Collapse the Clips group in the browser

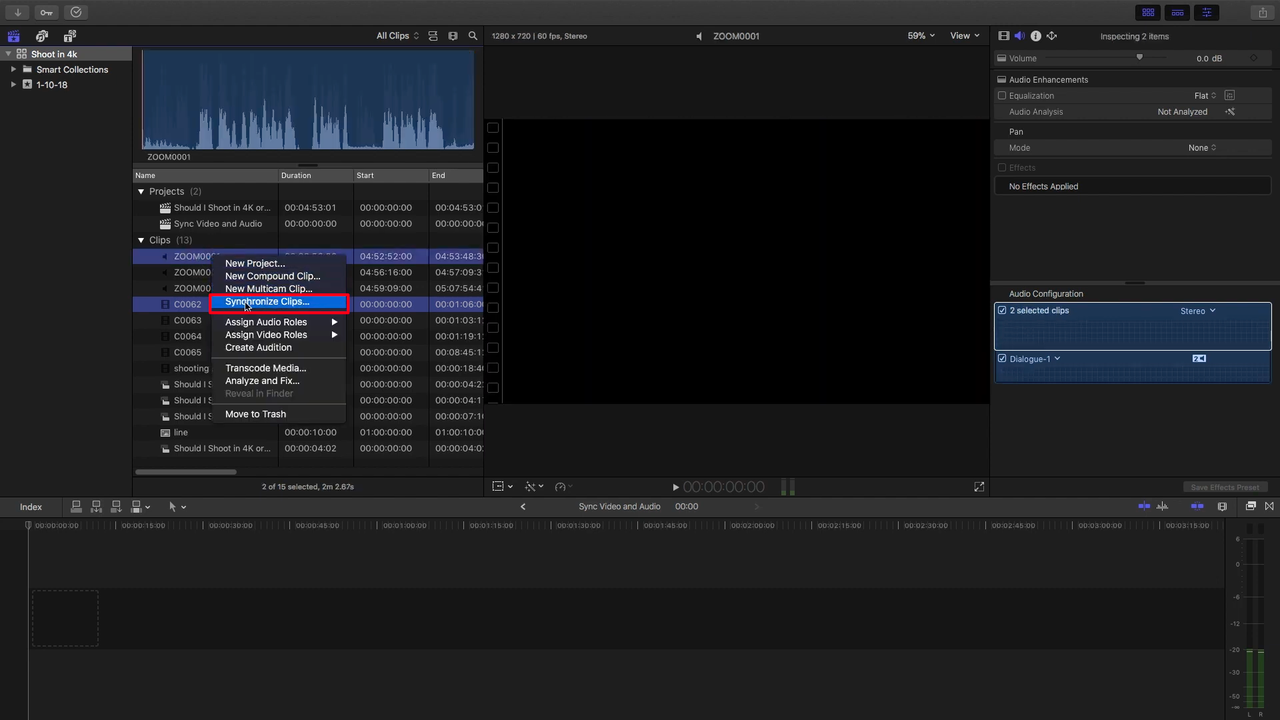tap(141, 240)
